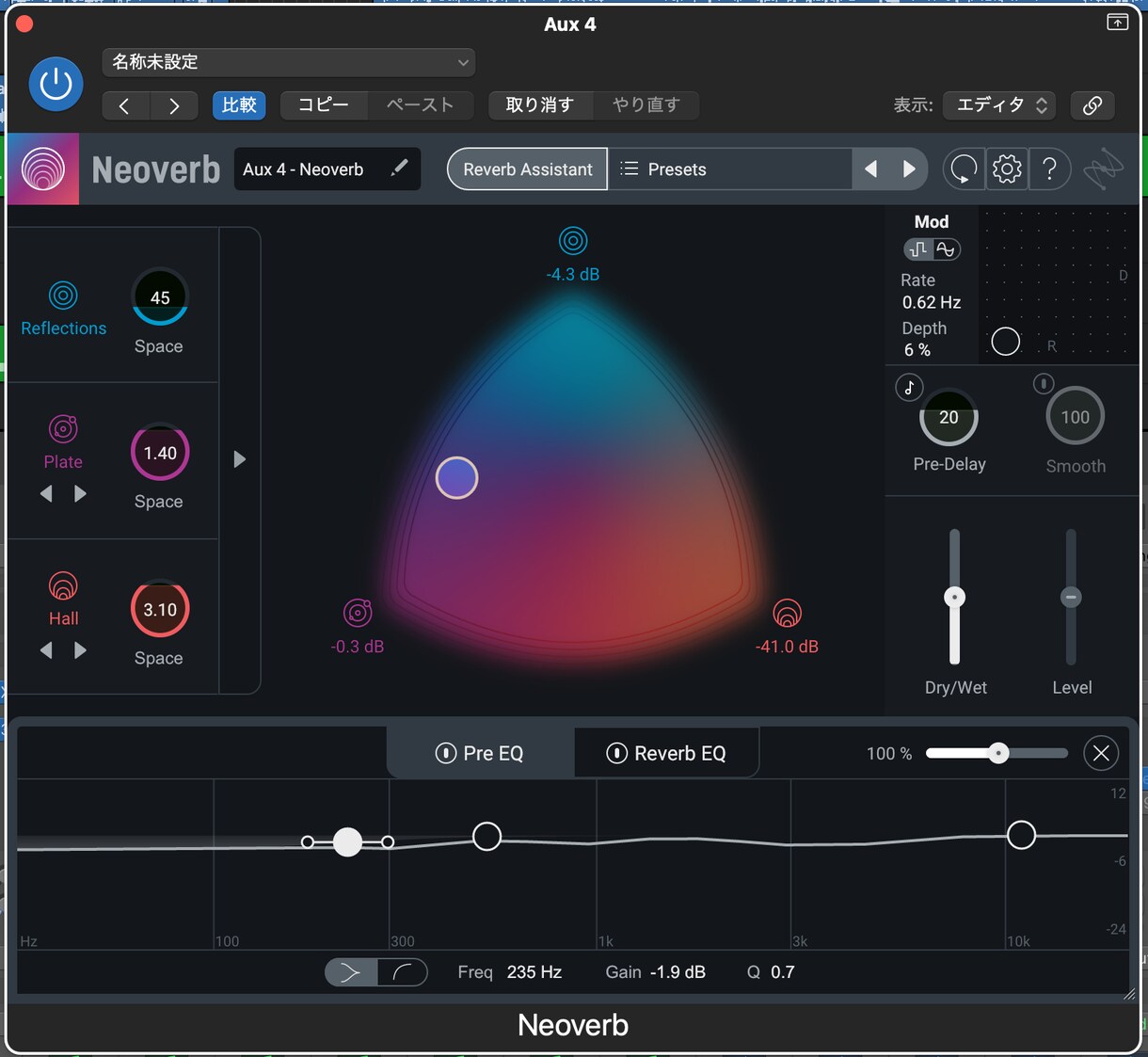Click the Mod Rate value 0.62 Hz

(x=932, y=302)
